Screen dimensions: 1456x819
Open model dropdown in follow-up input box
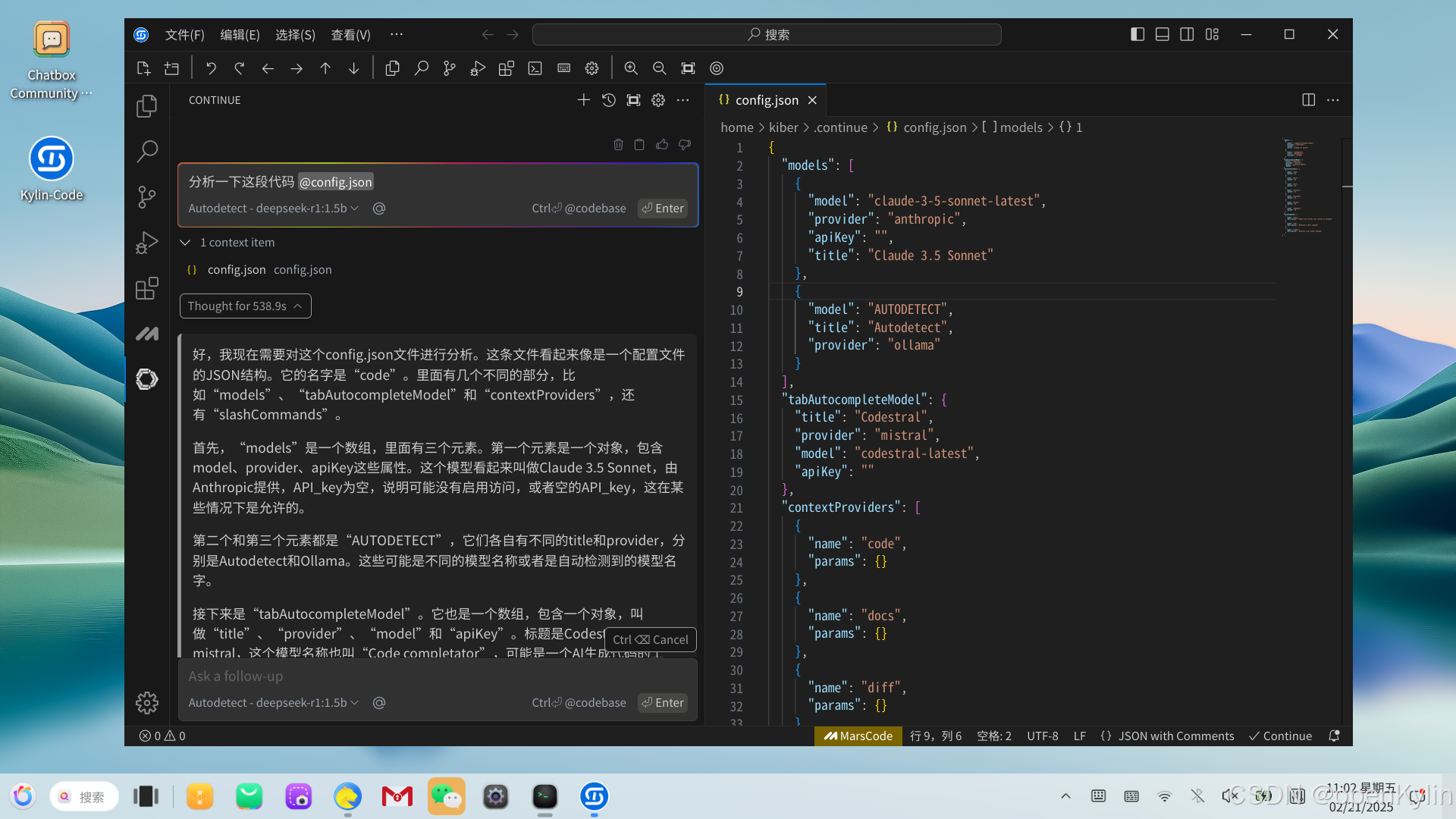coord(273,703)
